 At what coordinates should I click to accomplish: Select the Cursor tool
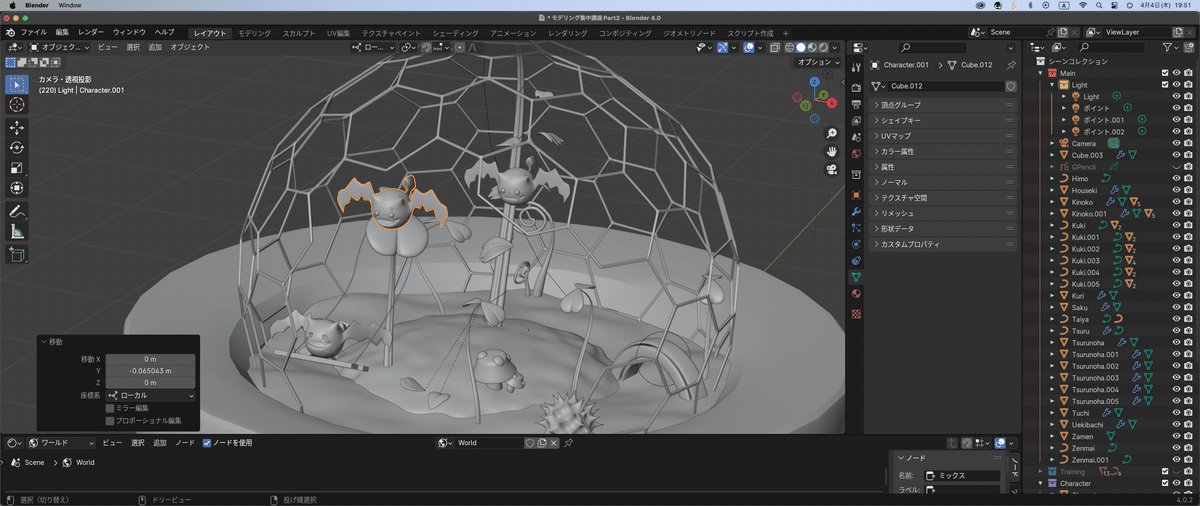point(17,105)
